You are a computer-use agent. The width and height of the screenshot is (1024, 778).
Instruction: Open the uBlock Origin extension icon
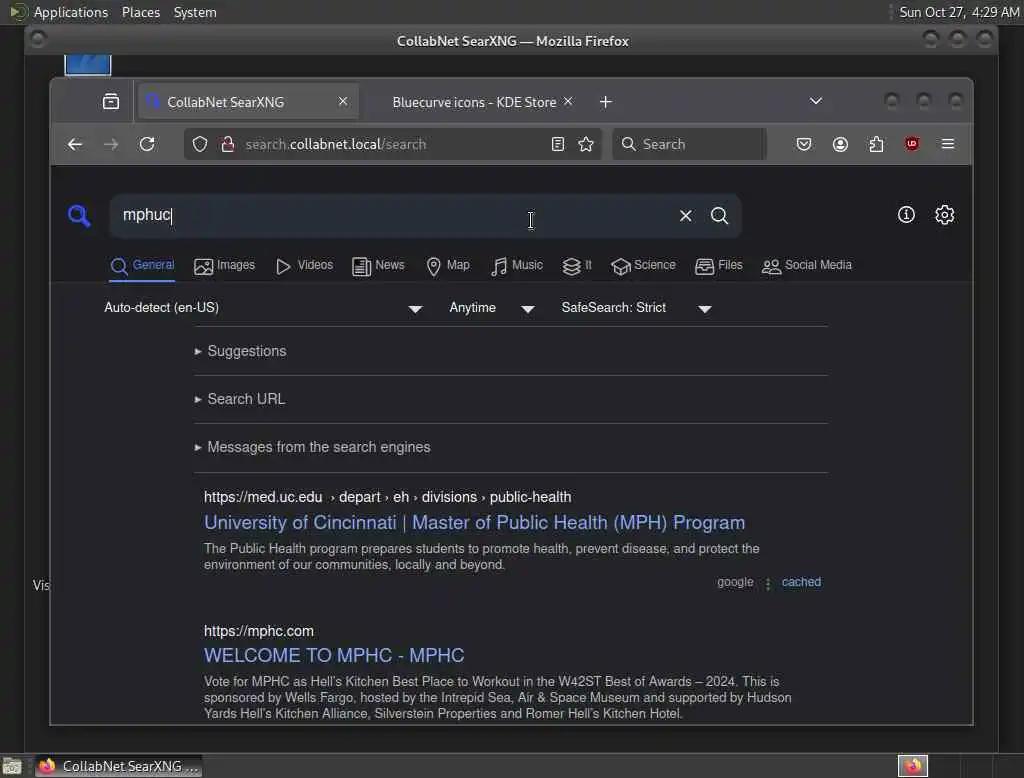coord(912,144)
